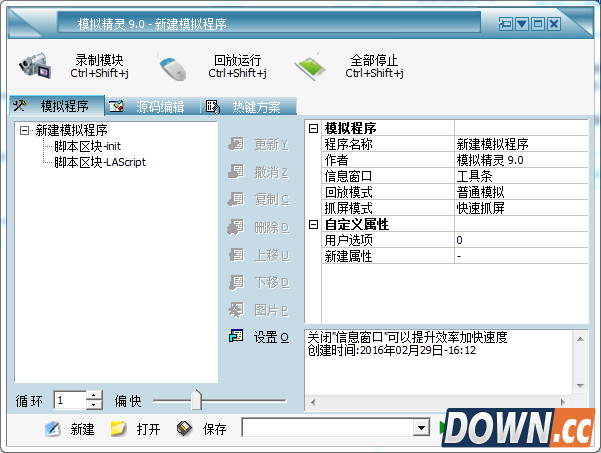The height and width of the screenshot is (453, 601).
Task: Click the 删除 D icon
Action: [236, 227]
